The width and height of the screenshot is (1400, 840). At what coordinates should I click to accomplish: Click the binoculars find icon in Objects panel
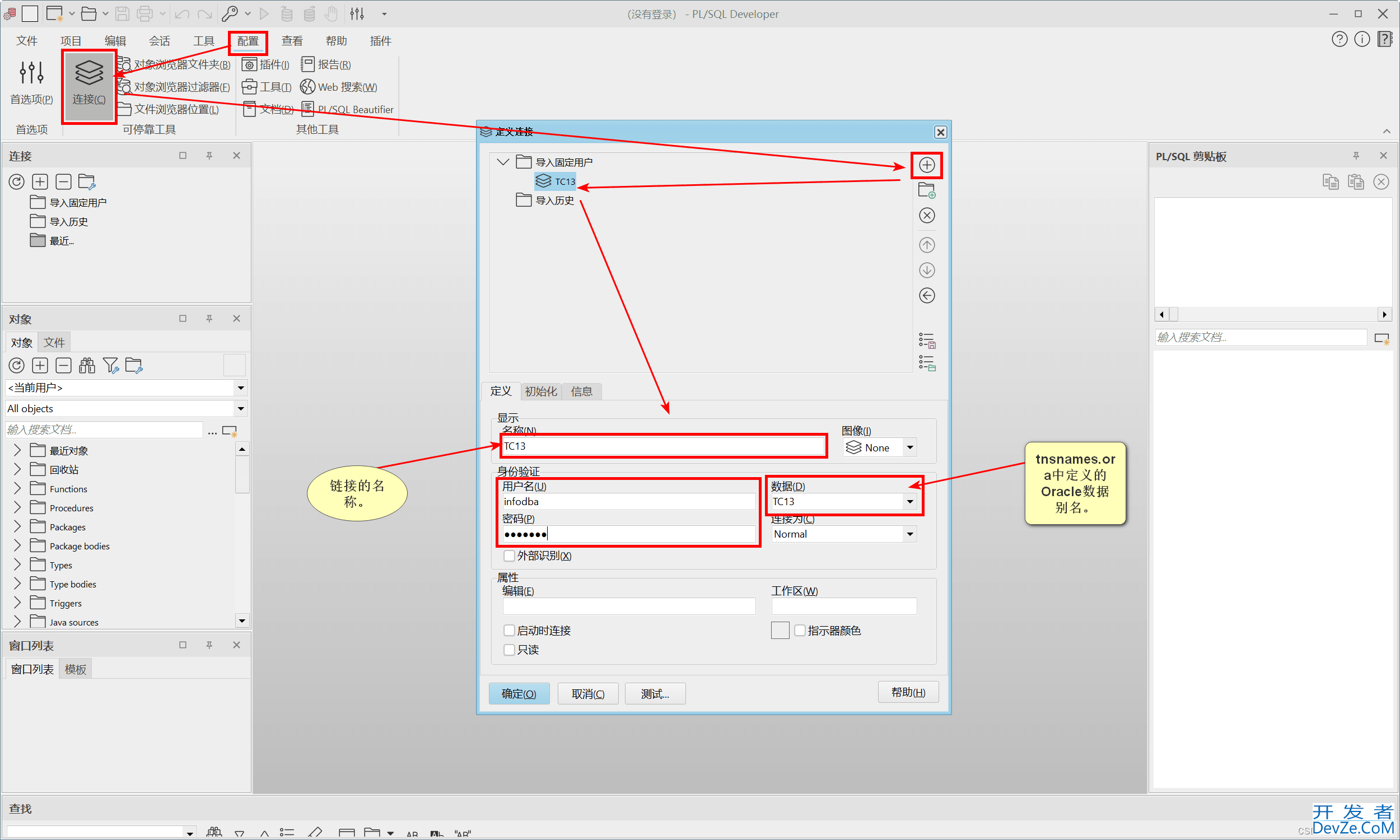(x=87, y=366)
